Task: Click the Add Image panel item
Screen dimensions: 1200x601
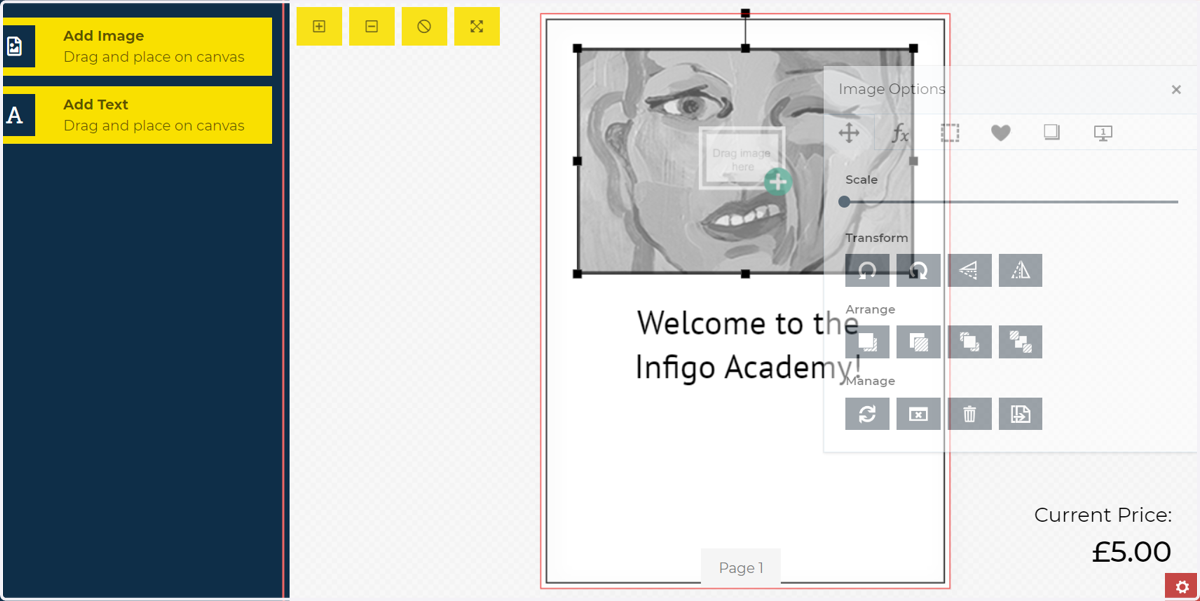Action: click(137, 46)
